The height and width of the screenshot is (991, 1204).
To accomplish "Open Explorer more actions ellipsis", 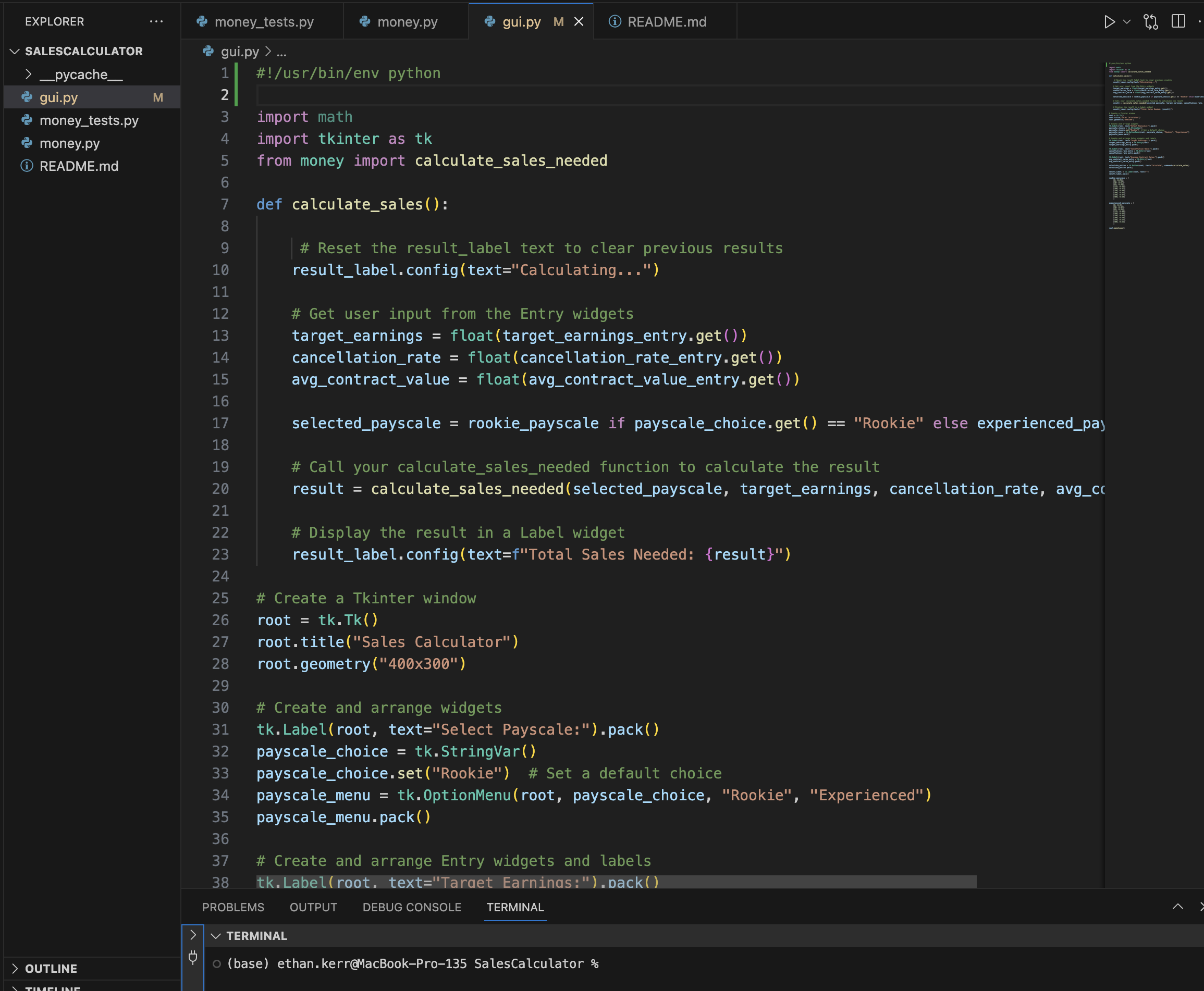I will pos(156,22).
